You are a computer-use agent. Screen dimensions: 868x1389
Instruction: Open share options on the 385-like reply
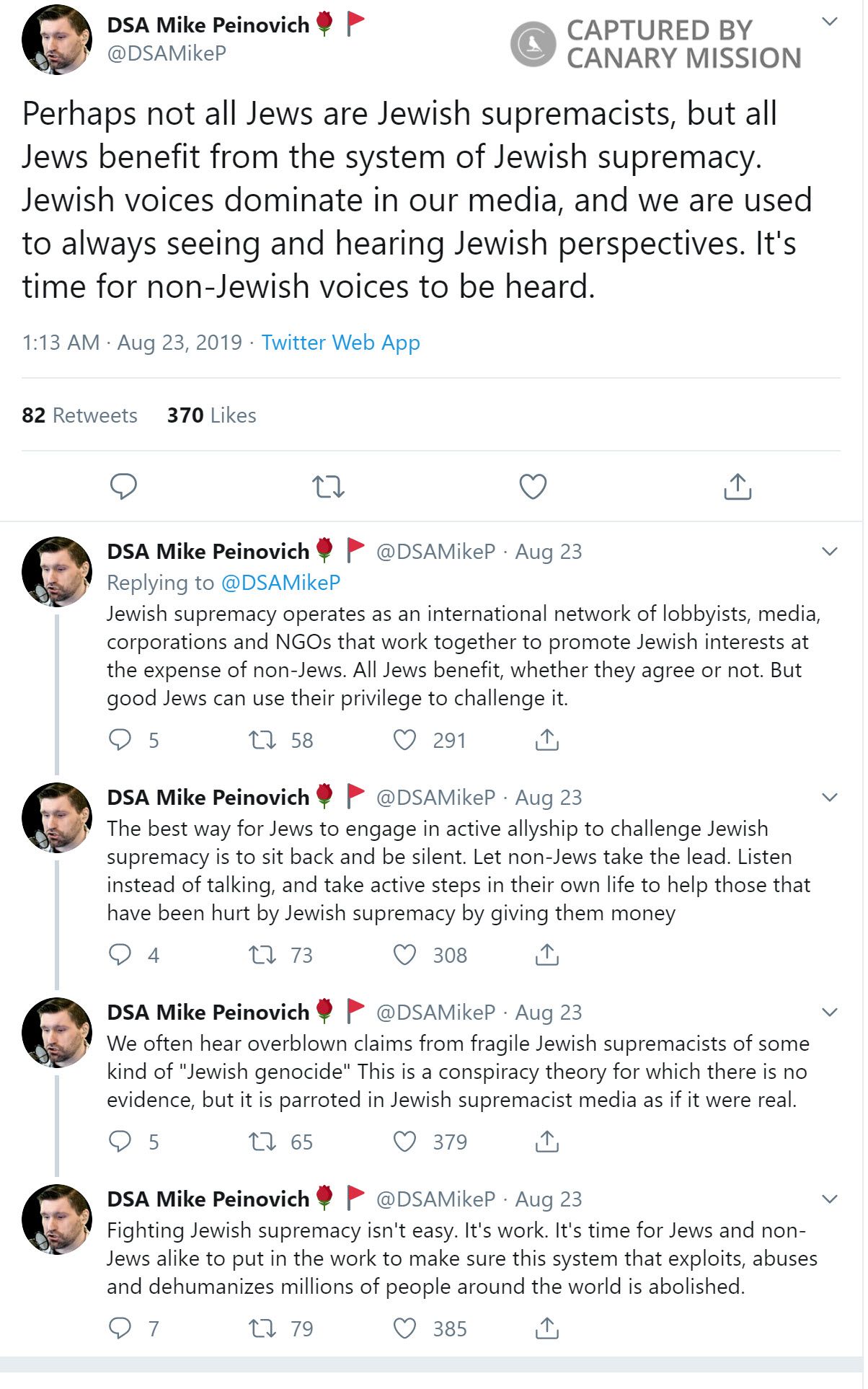coord(546,1328)
